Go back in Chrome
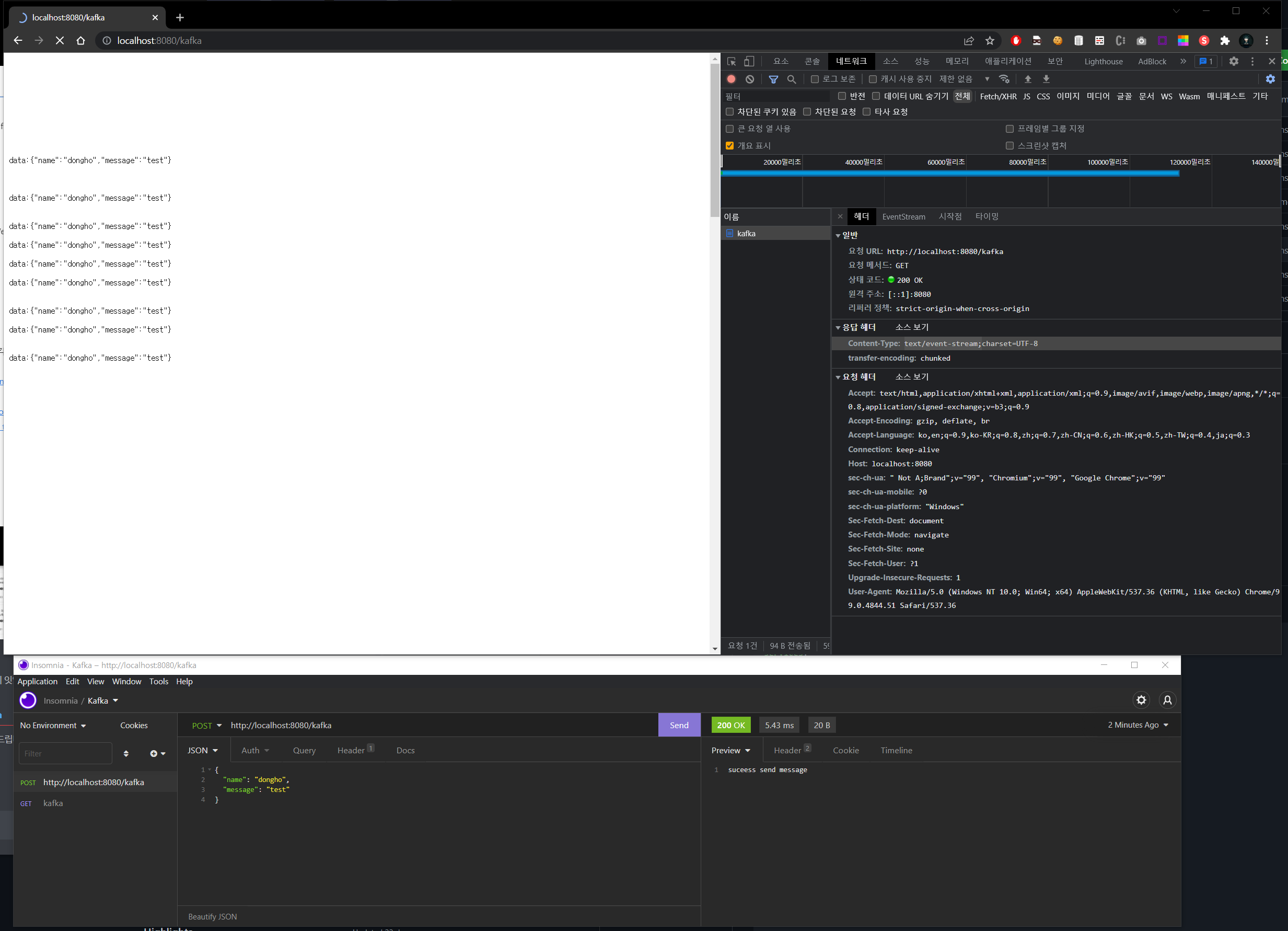1288x931 pixels. [x=18, y=41]
